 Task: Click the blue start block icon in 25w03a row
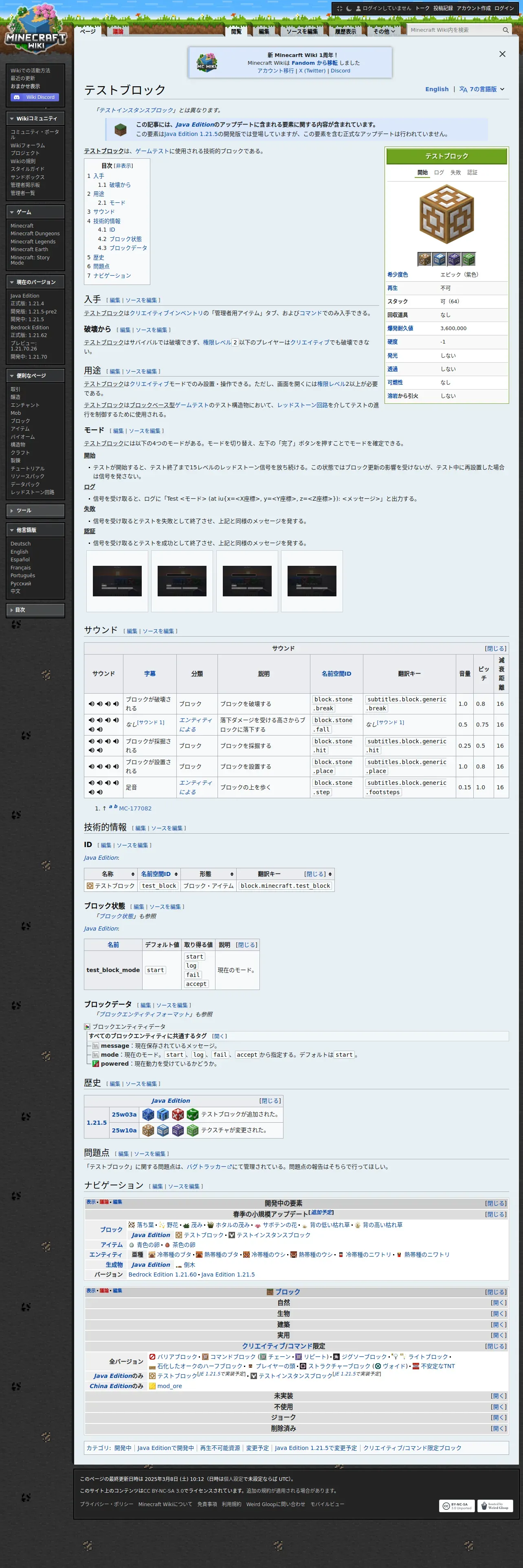pos(148,1114)
